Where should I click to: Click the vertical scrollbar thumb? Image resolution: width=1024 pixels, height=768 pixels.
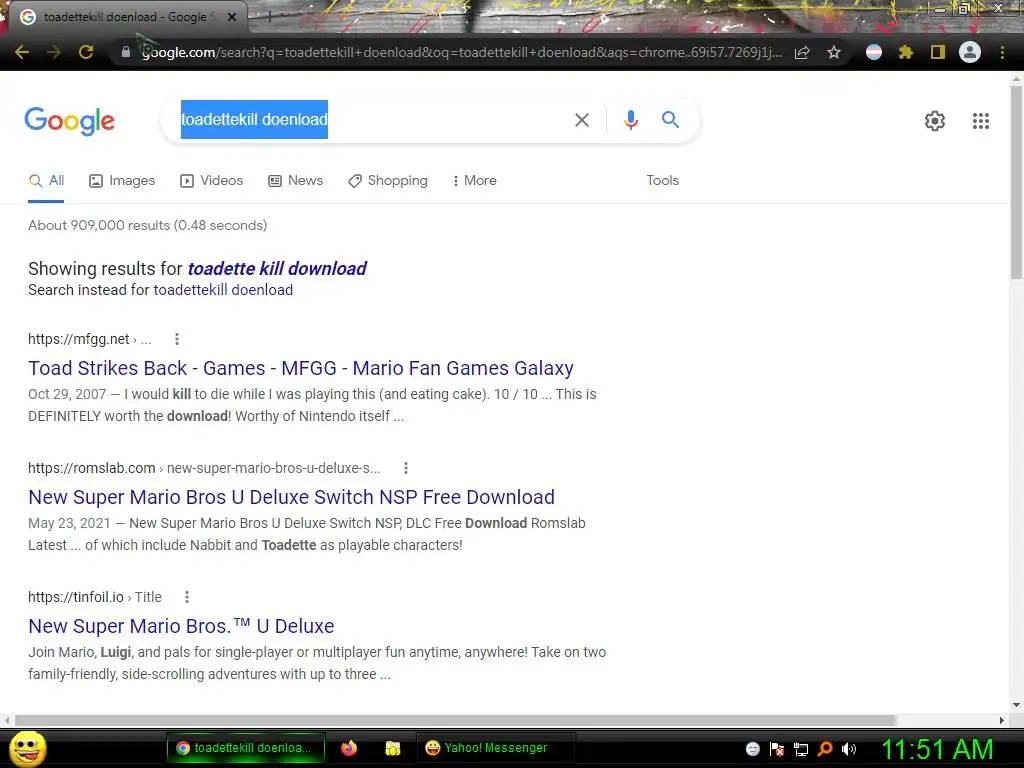[x=1016, y=182]
